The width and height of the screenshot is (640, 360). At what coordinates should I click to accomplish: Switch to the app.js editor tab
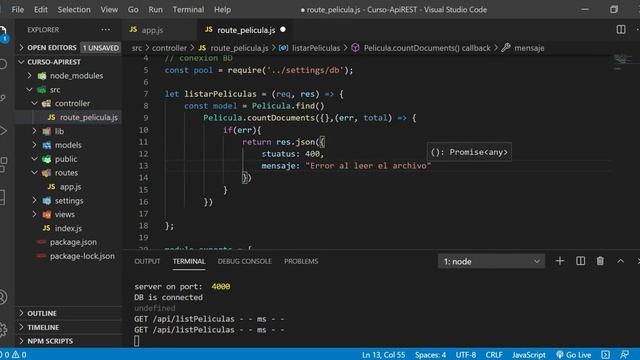[x=159, y=30]
